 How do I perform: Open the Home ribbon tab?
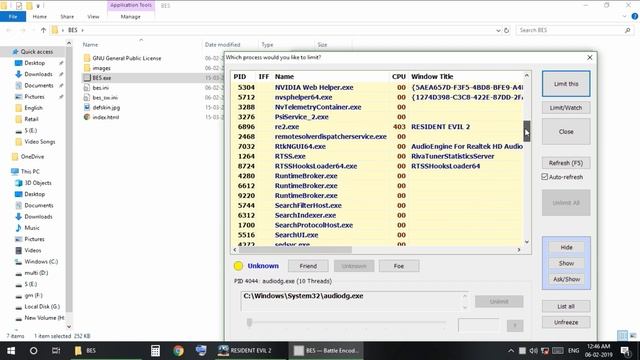[40, 17]
